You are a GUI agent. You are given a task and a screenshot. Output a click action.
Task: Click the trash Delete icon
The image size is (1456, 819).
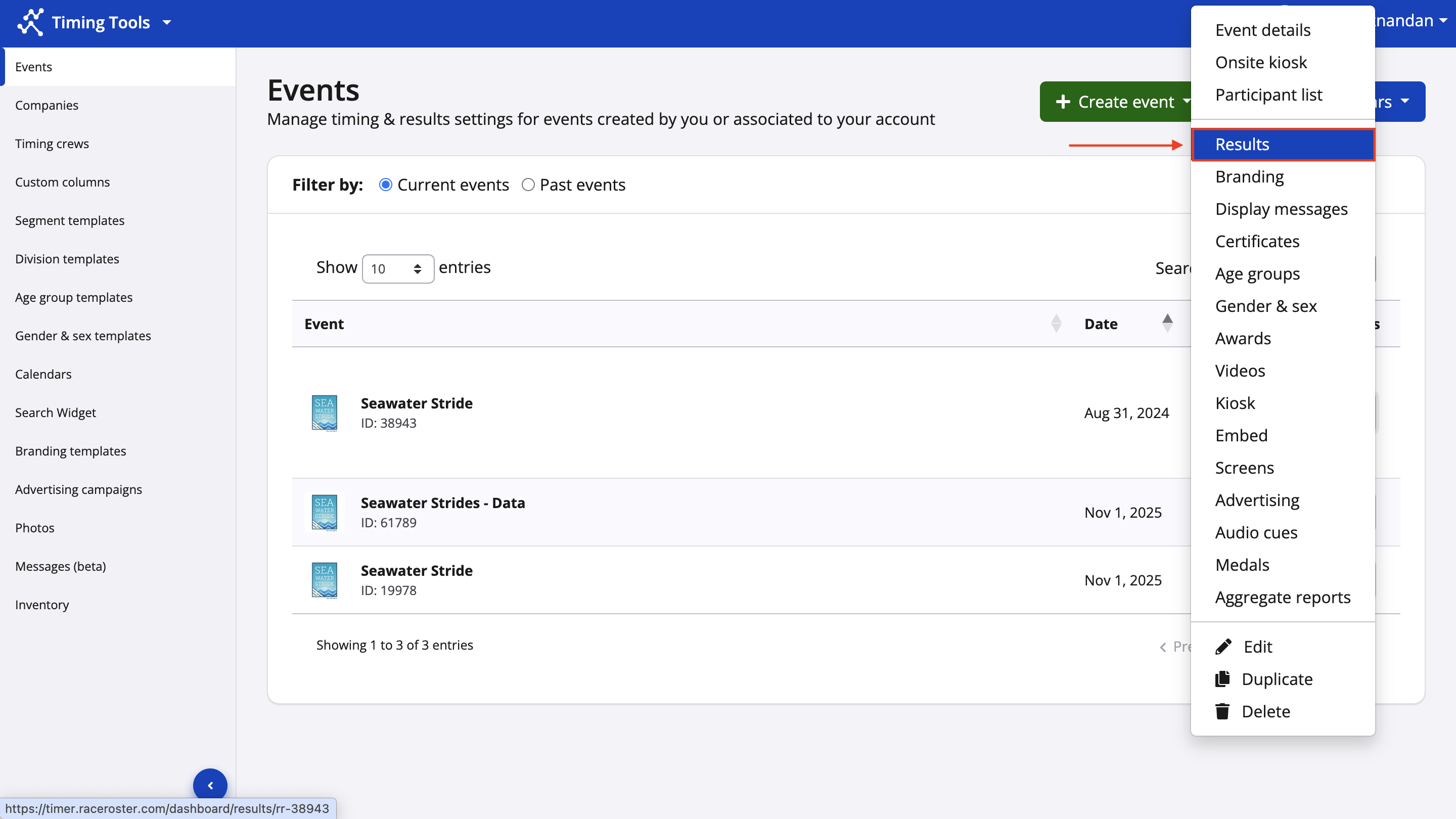click(x=1222, y=711)
